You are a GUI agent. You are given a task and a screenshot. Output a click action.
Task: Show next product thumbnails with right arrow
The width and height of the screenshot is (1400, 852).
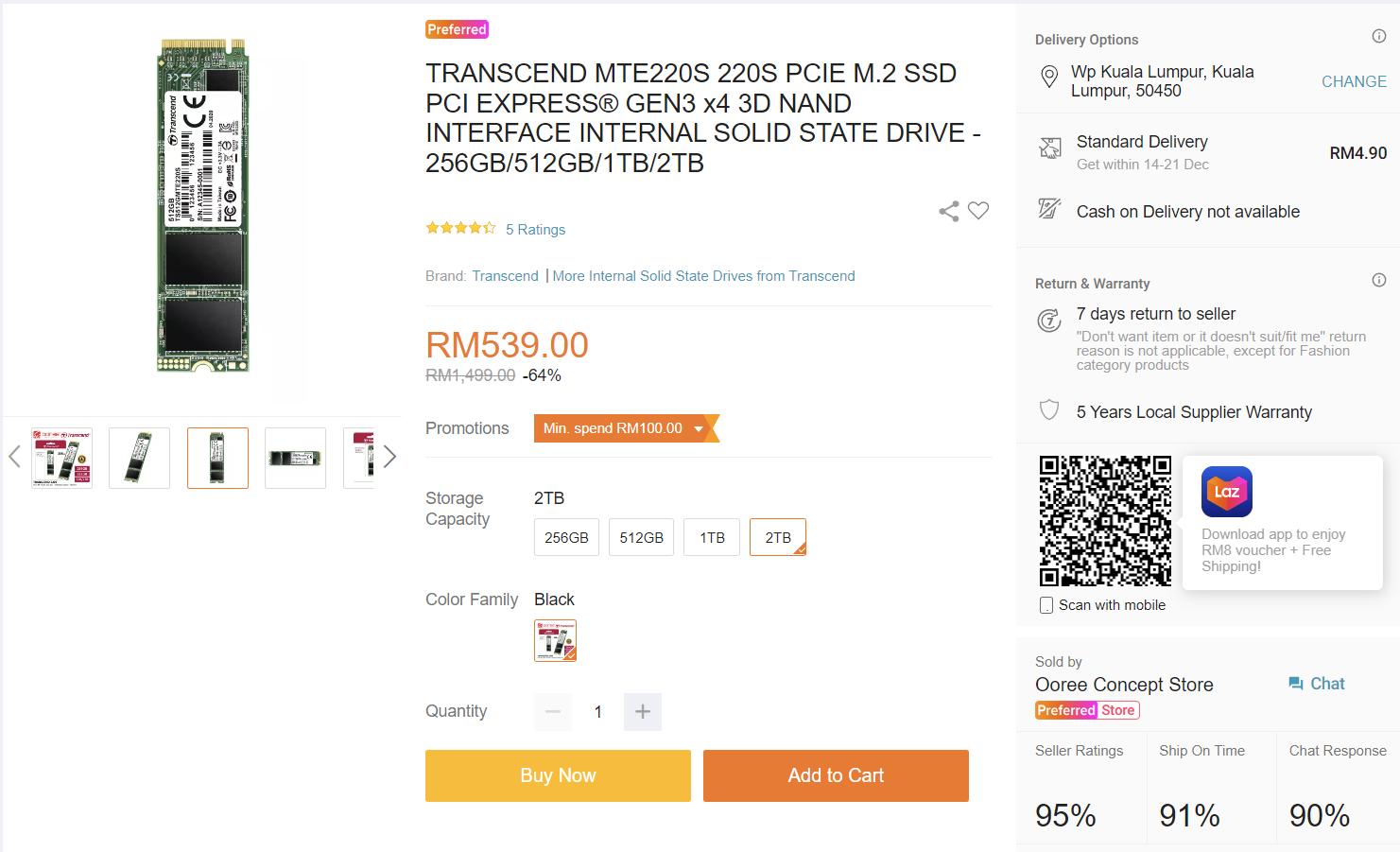(389, 458)
